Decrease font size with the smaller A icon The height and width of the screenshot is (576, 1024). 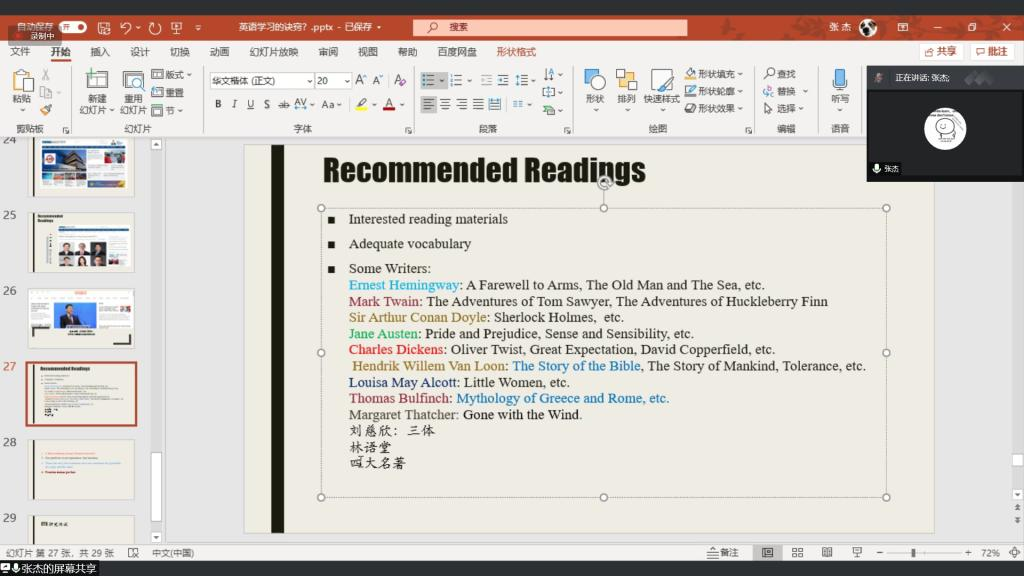pos(377,80)
